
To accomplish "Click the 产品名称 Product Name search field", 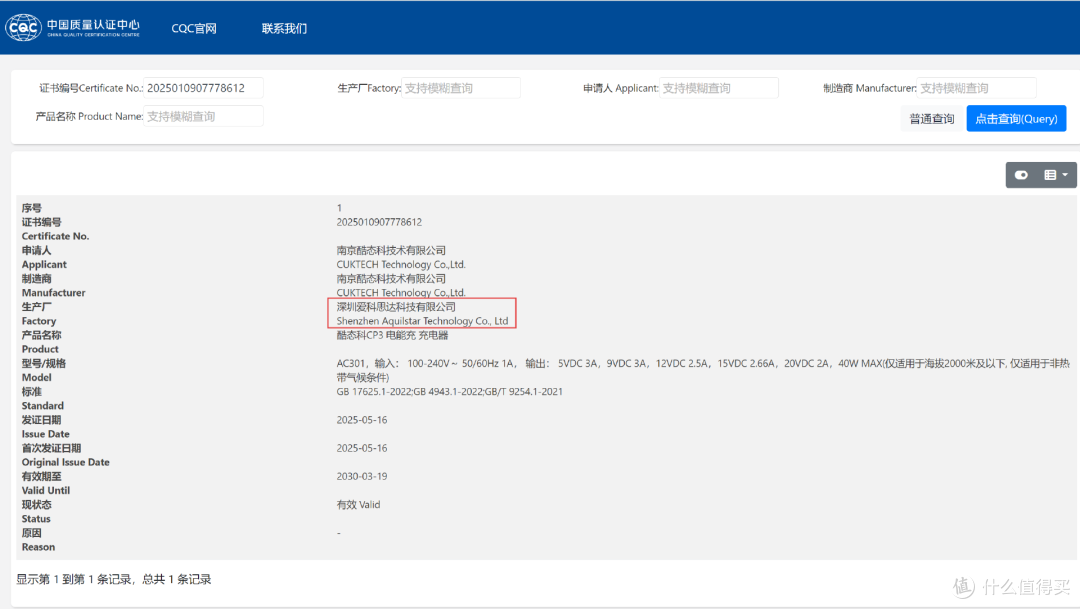I will point(203,116).
